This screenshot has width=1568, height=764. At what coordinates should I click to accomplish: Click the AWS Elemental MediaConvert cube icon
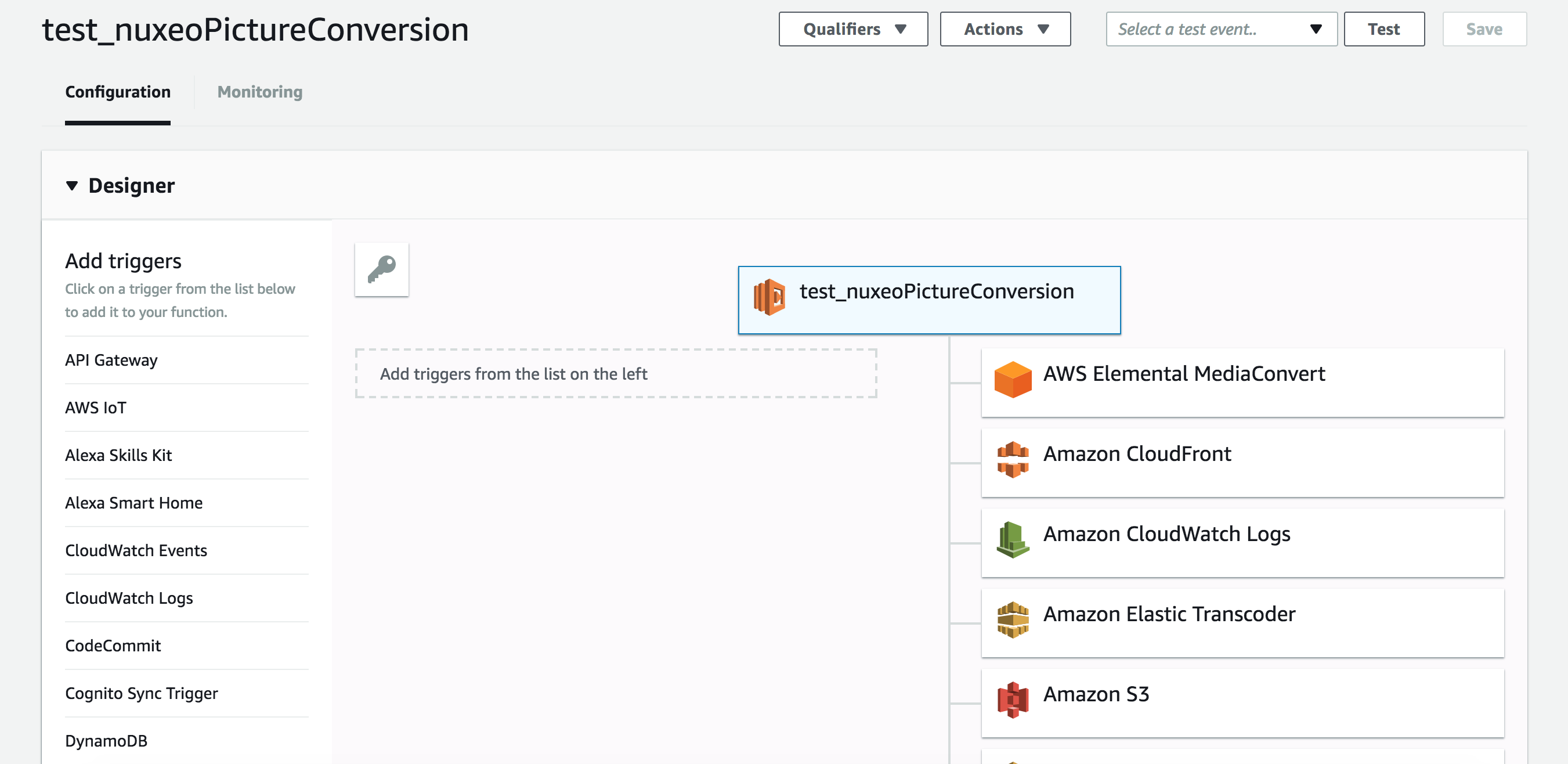(x=1013, y=379)
